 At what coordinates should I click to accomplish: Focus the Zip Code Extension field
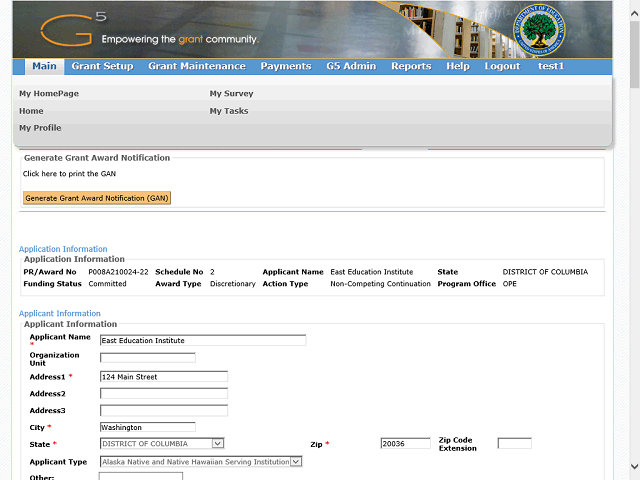coord(514,444)
